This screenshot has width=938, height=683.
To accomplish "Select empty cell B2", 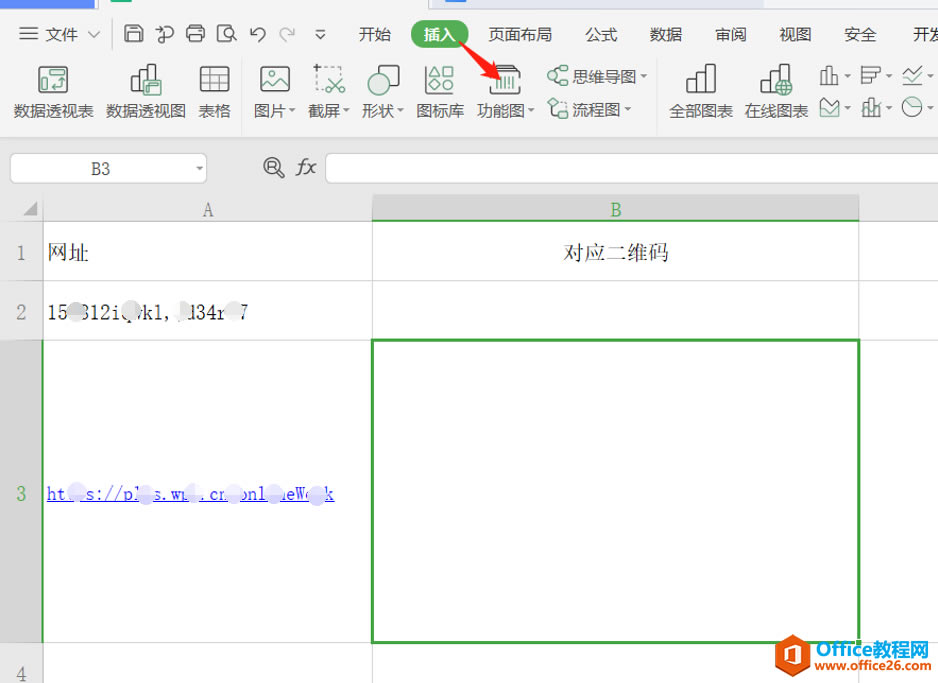I will click(x=616, y=311).
